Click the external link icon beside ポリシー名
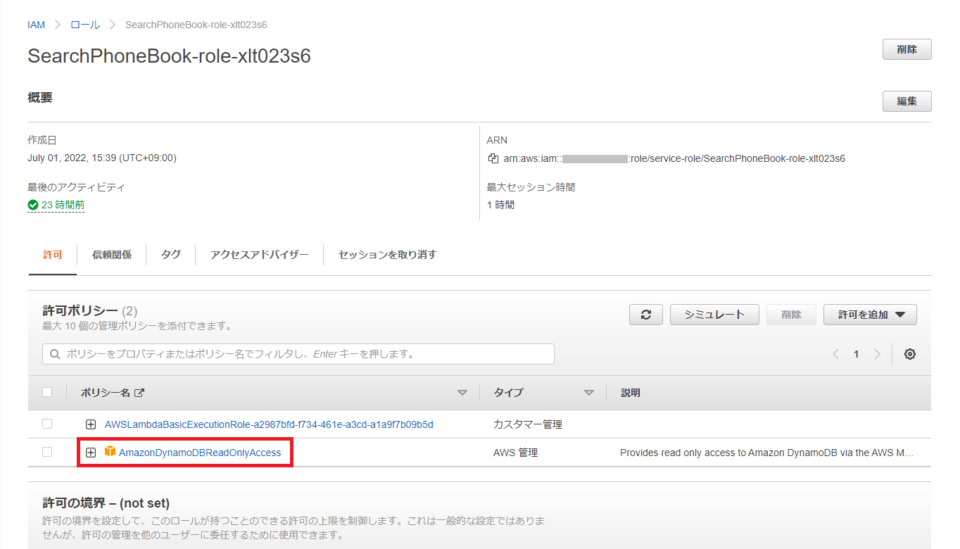Screen dimensions: 960x549 139,394
